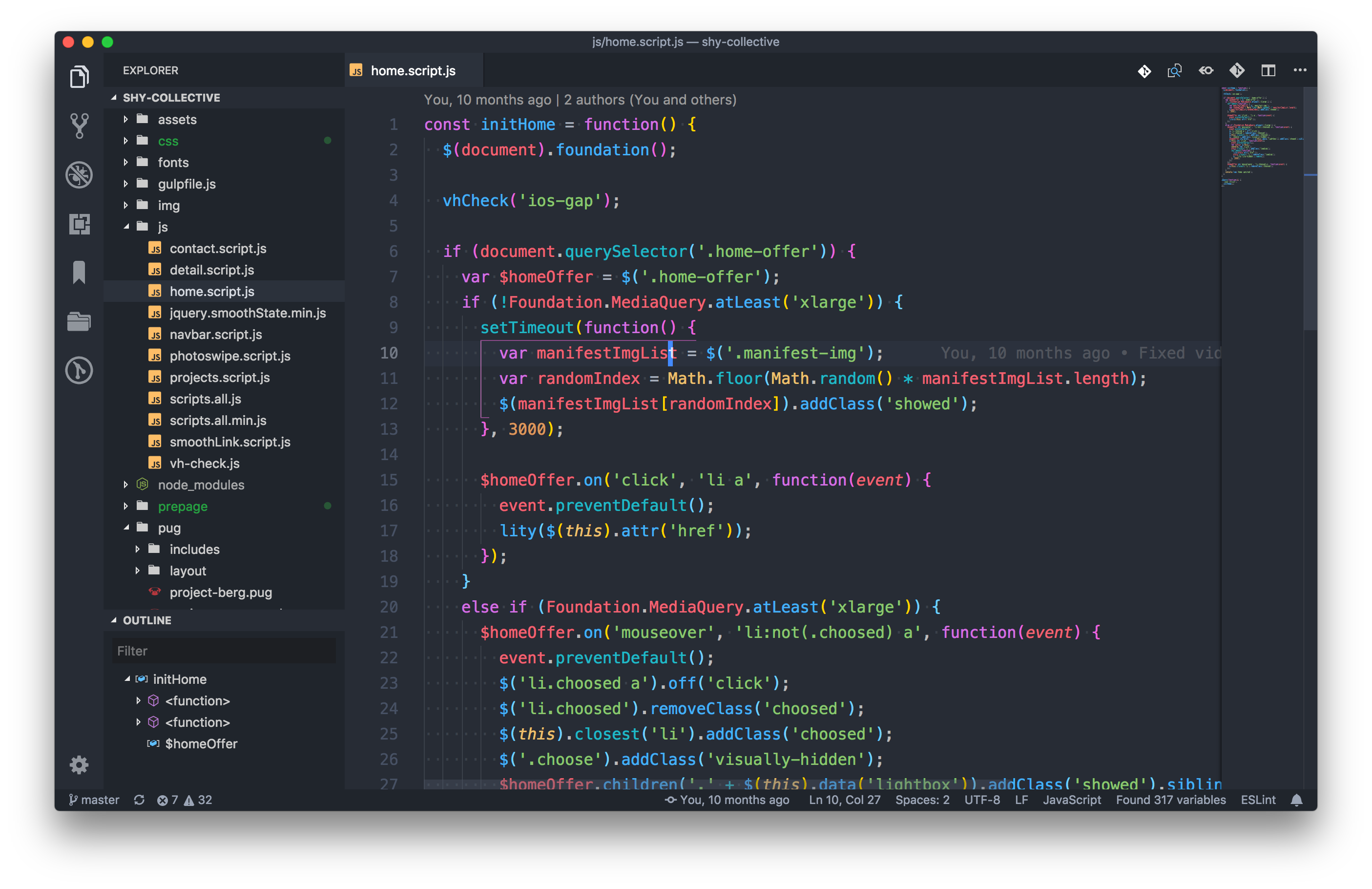The width and height of the screenshot is (1372, 889).
Task: Open the Source Control view in the activity bar
Action: tap(79, 125)
